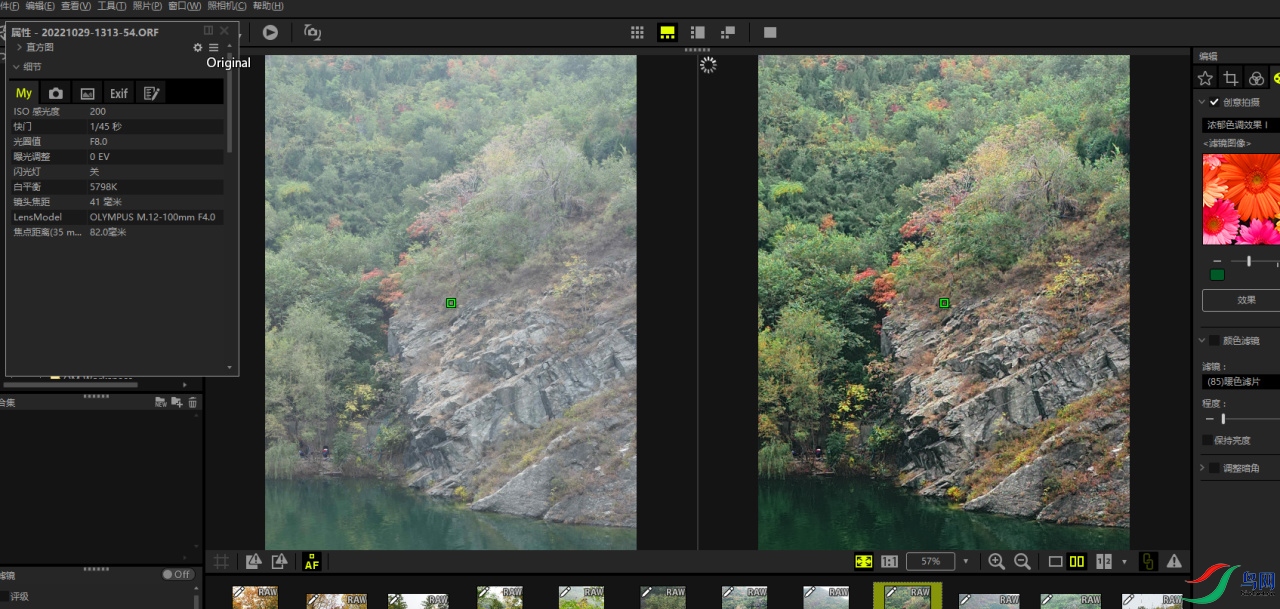Viewport: 1280px width, 609px height.
Task: Open the 工具(T) menu
Action: [111, 6]
